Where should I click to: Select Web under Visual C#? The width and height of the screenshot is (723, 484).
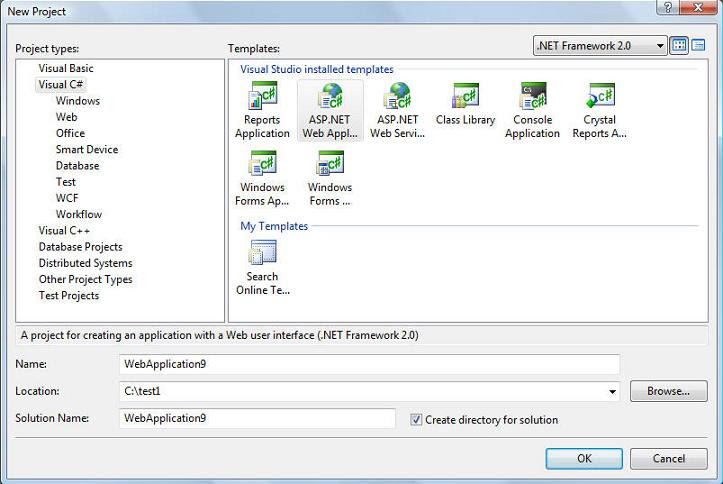click(x=66, y=117)
